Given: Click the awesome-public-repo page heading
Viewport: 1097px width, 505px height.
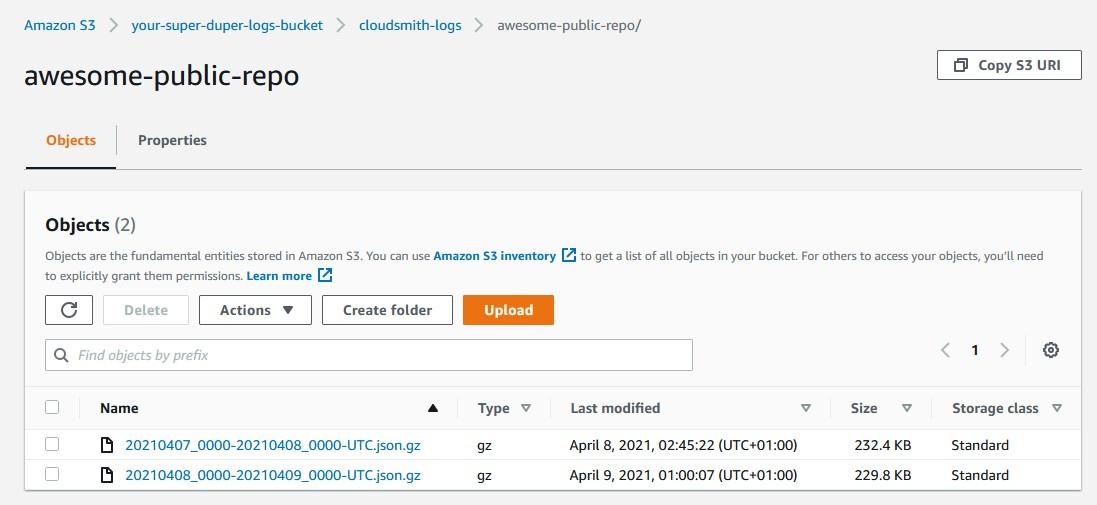Looking at the screenshot, I should tap(162, 75).
